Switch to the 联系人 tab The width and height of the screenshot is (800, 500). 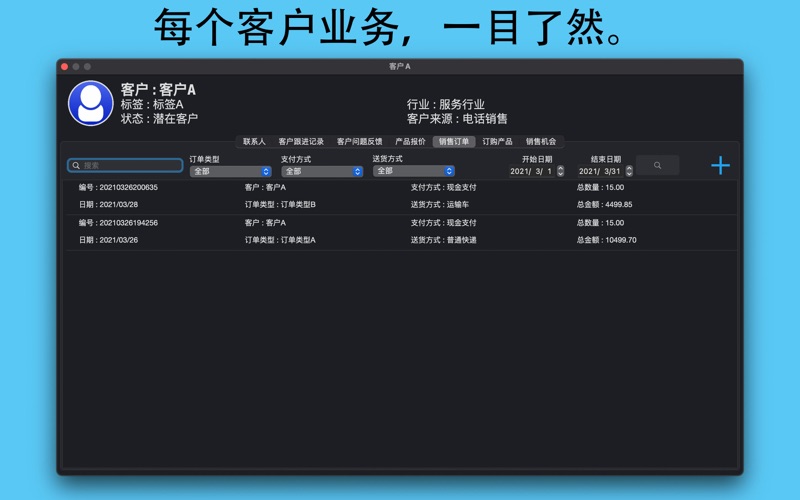[254, 142]
